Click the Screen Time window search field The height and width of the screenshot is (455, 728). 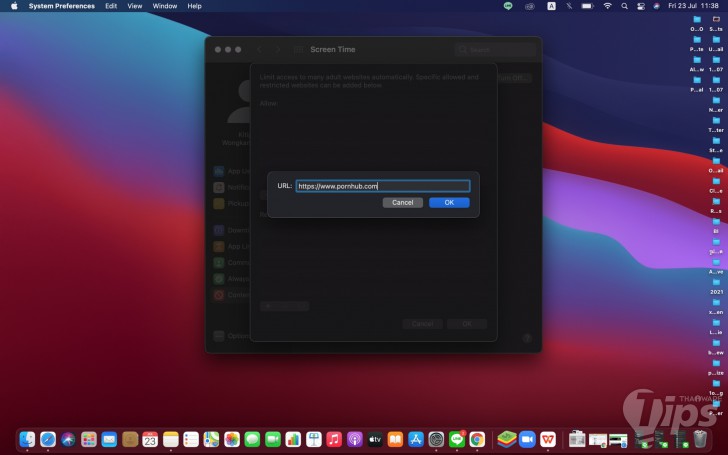pos(495,50)
